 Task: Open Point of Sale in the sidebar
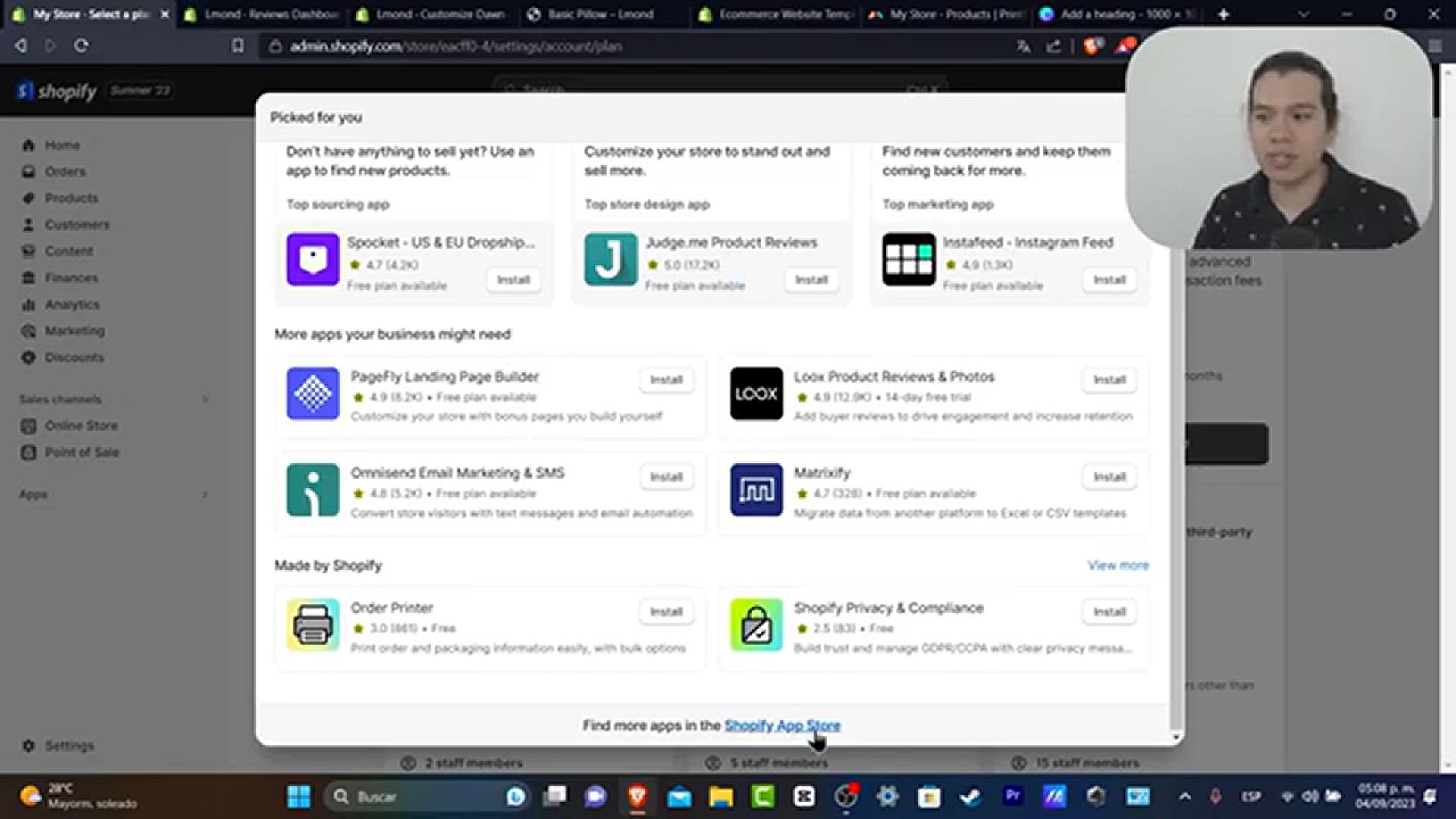[x=82, y=453]
